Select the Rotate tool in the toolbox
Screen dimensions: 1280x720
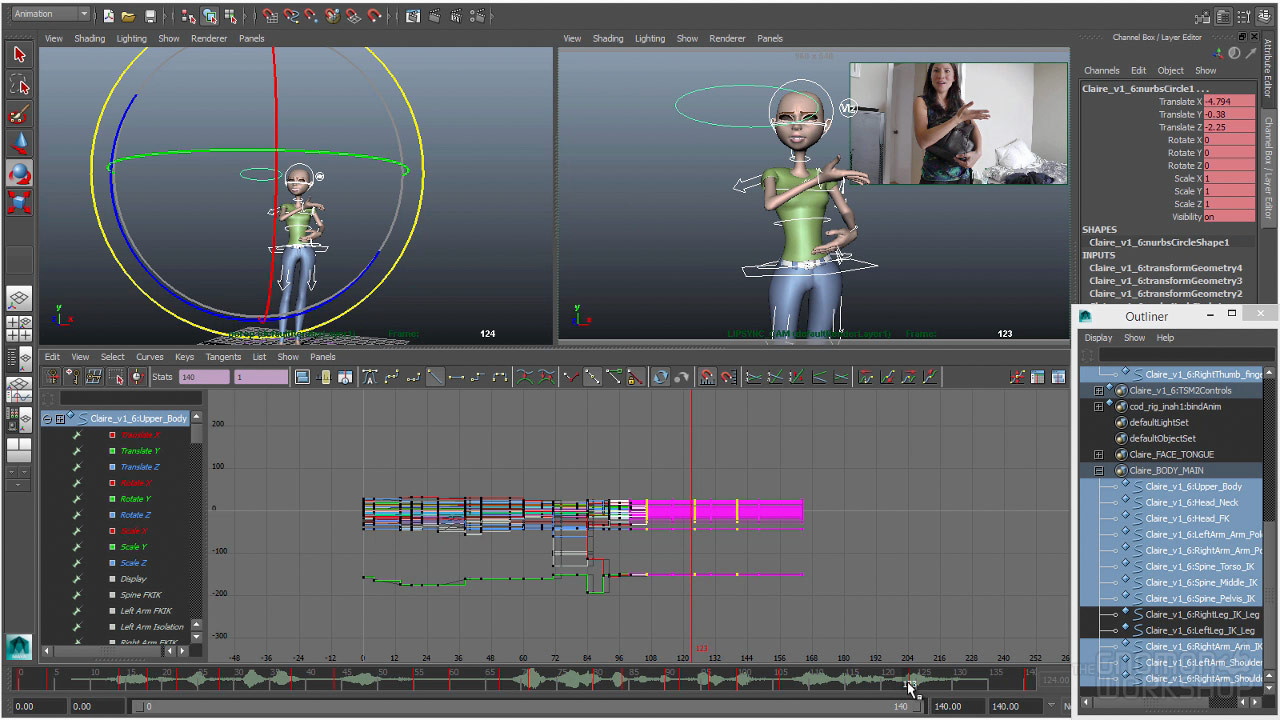19,174
